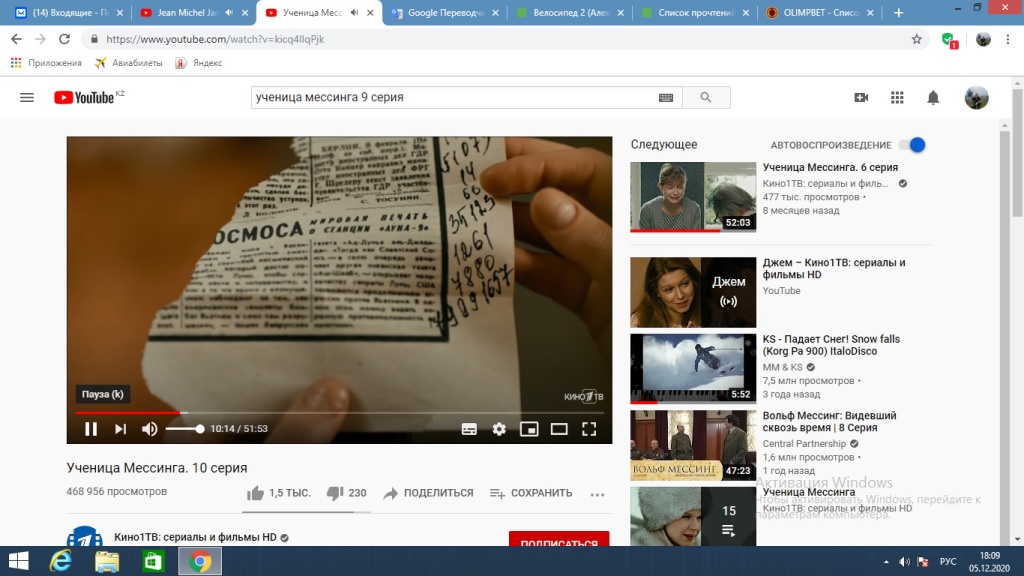Run search with the magnifier button
Image resolution: width=1024 pixels, height=576 pixels.
coord(706,97)
